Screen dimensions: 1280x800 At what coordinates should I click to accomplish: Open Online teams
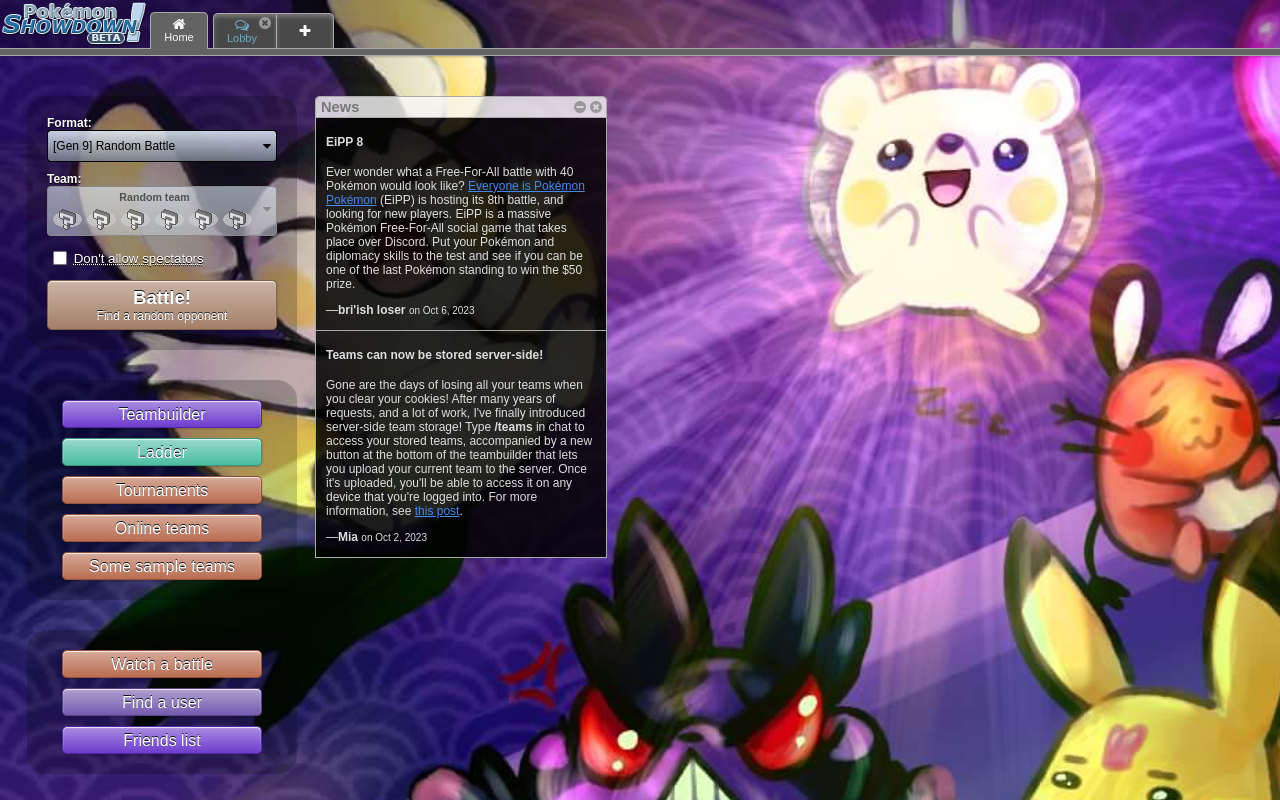(x=162, y=529)
